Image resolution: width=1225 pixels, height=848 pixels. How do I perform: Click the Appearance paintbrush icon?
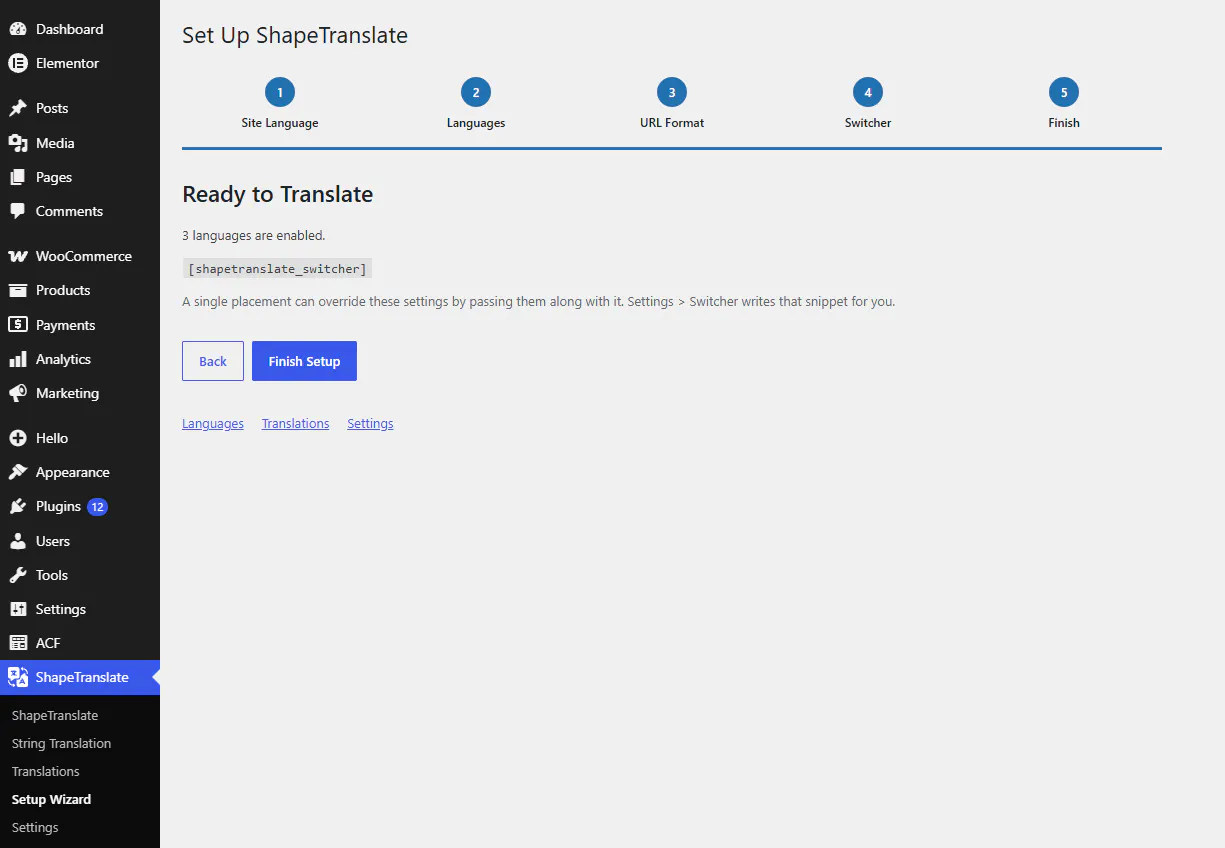(18, 472)
